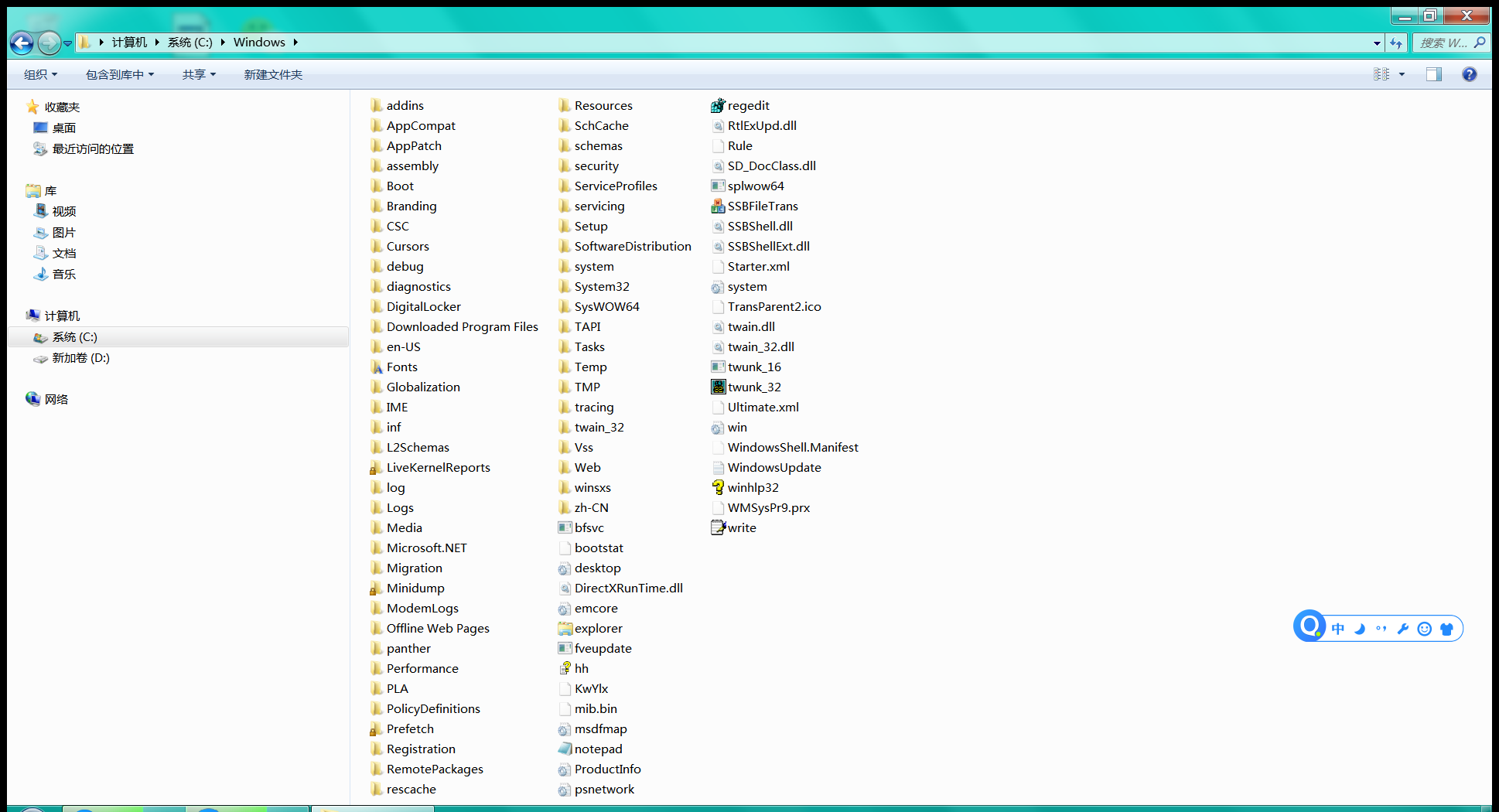Select the fveupdate application icon
Viewport: 1499px width, 812px height.
click(565, 648)
